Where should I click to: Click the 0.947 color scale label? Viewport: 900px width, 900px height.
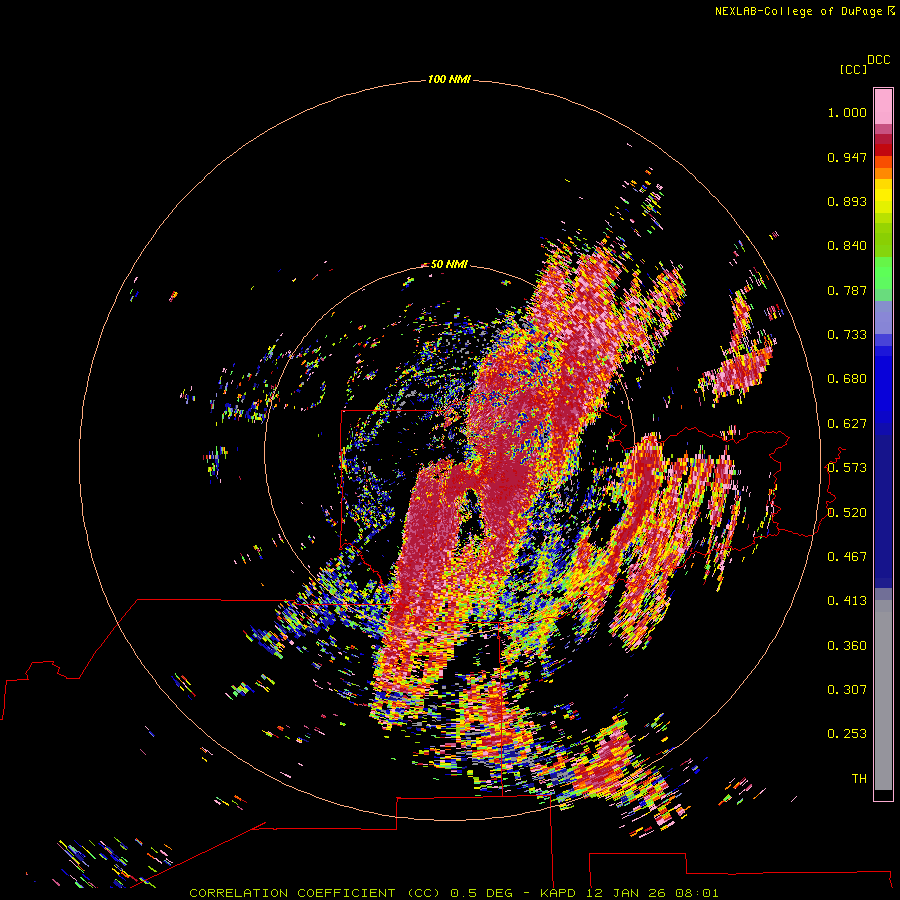(x=847, y=157)
